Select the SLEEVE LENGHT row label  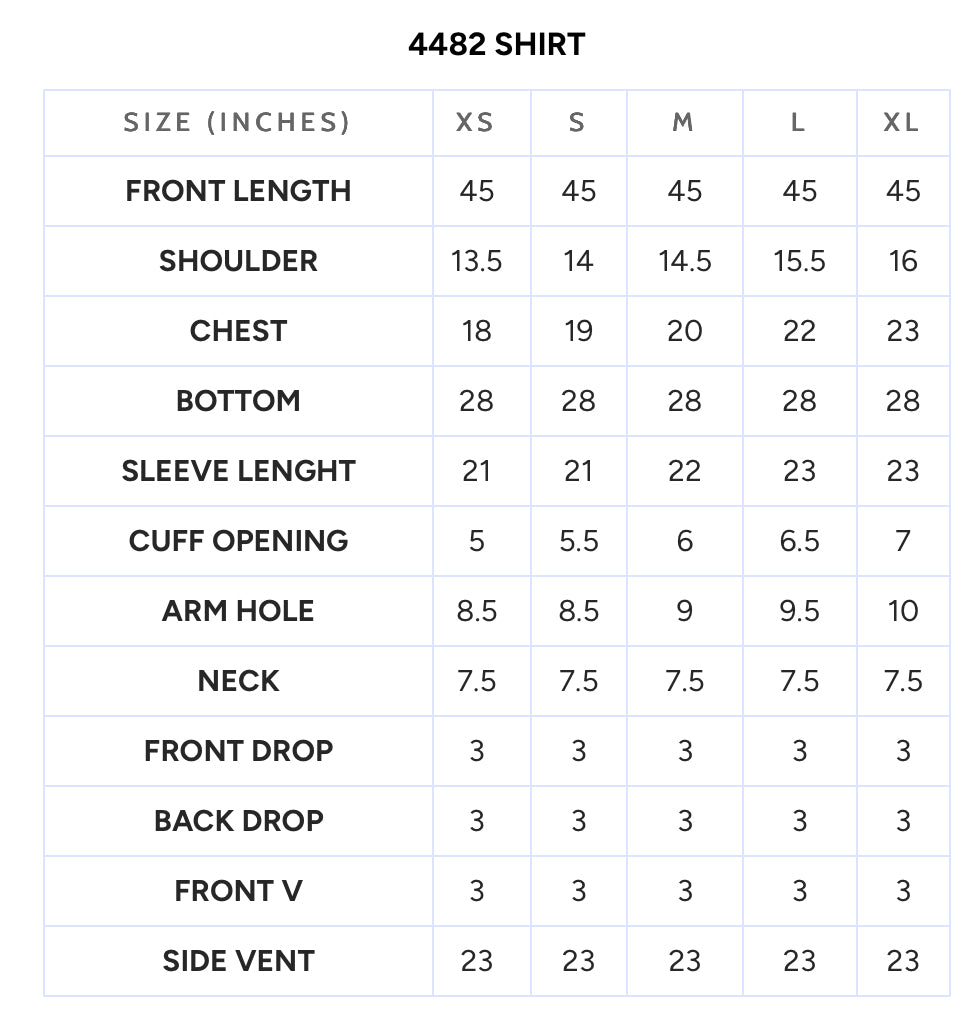[x=238, y=471]
